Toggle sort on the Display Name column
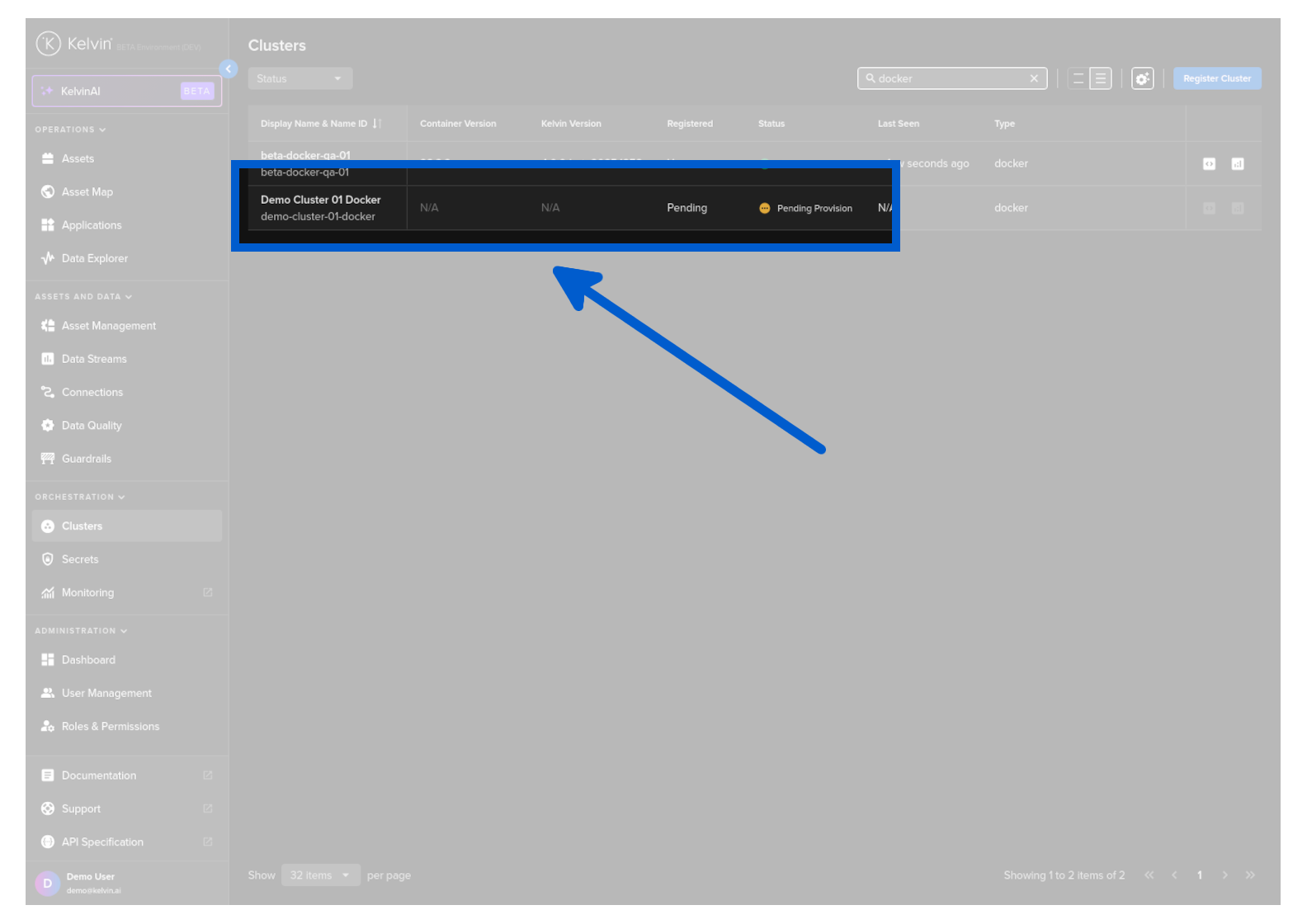The height and width of the screenshot is (924, 1307). [376, 124]
